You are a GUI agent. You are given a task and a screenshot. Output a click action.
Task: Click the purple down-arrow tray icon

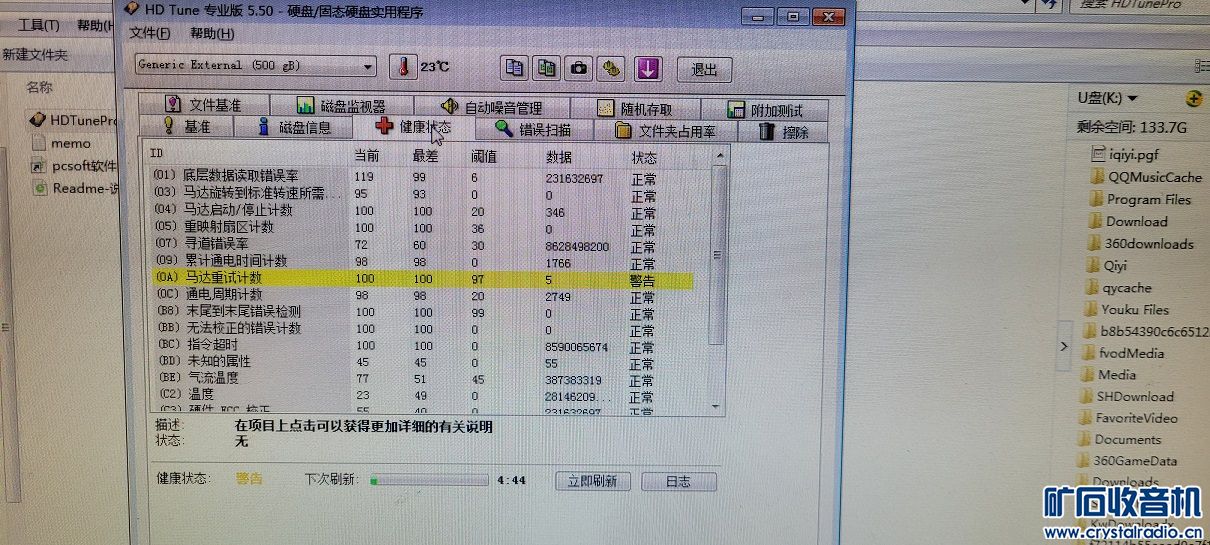coord(649,68)
